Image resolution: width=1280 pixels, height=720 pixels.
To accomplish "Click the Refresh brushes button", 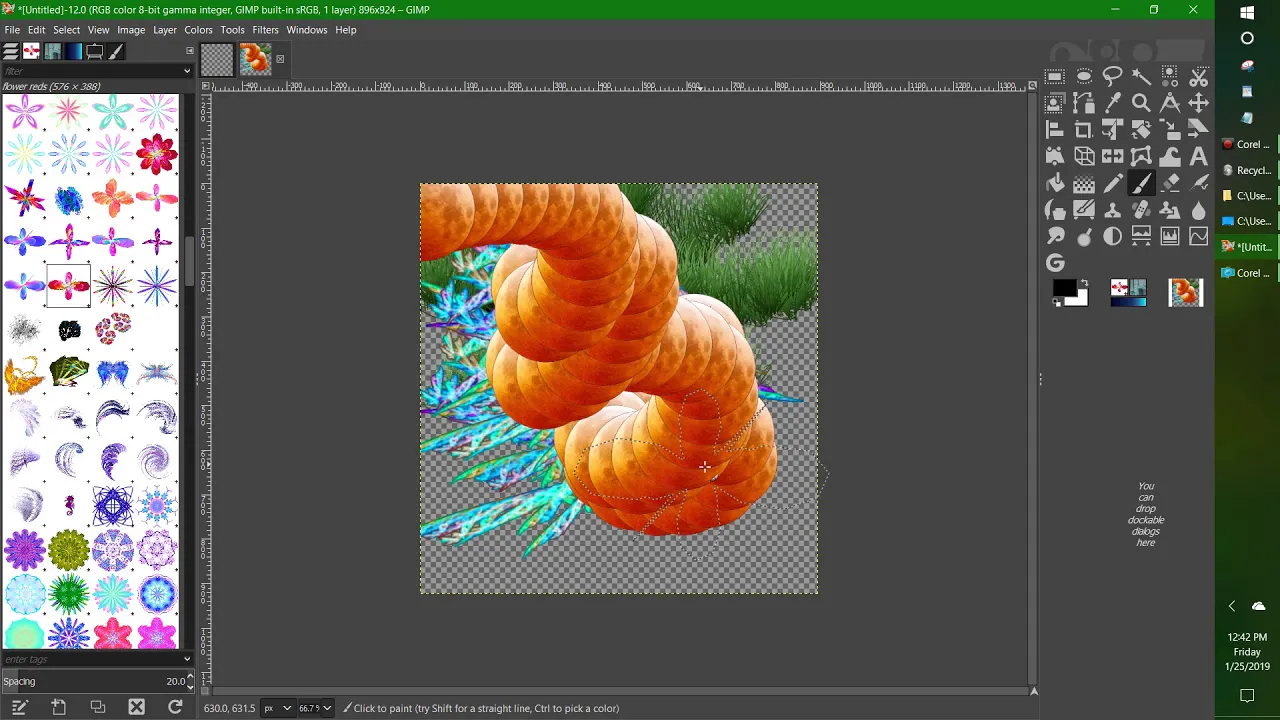I will coord(175,707).
